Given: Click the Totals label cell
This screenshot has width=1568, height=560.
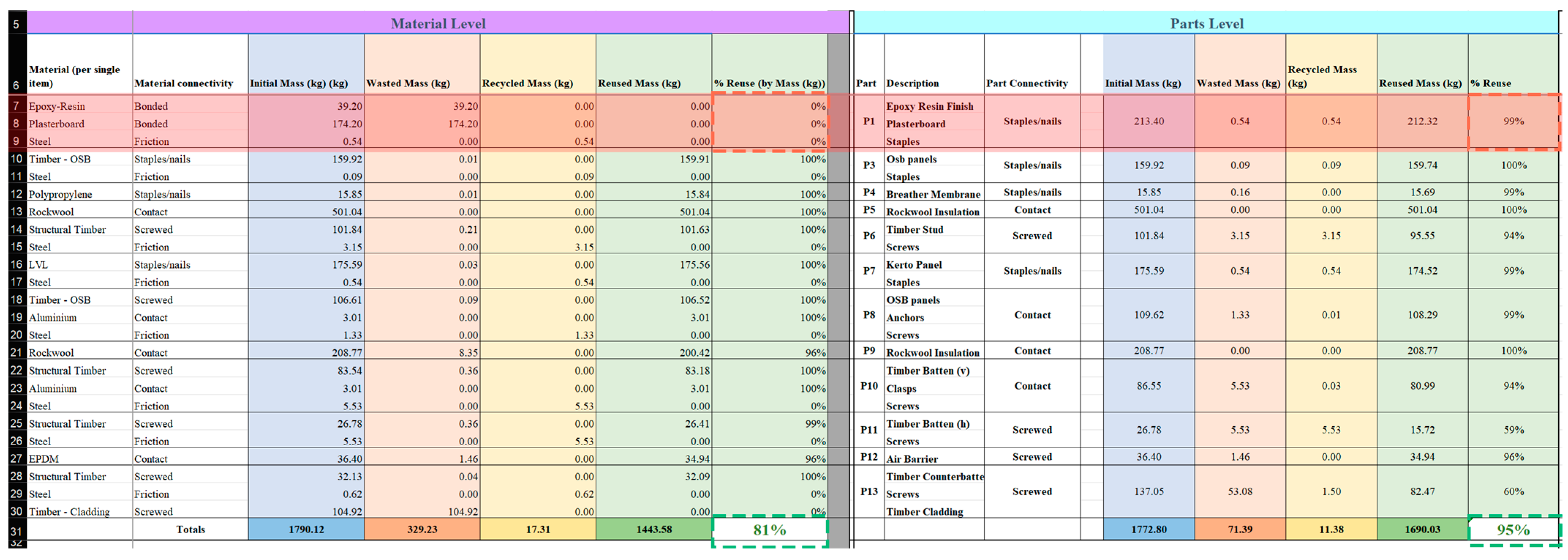Looking at the screenshot, I should (x=190, y=530).
